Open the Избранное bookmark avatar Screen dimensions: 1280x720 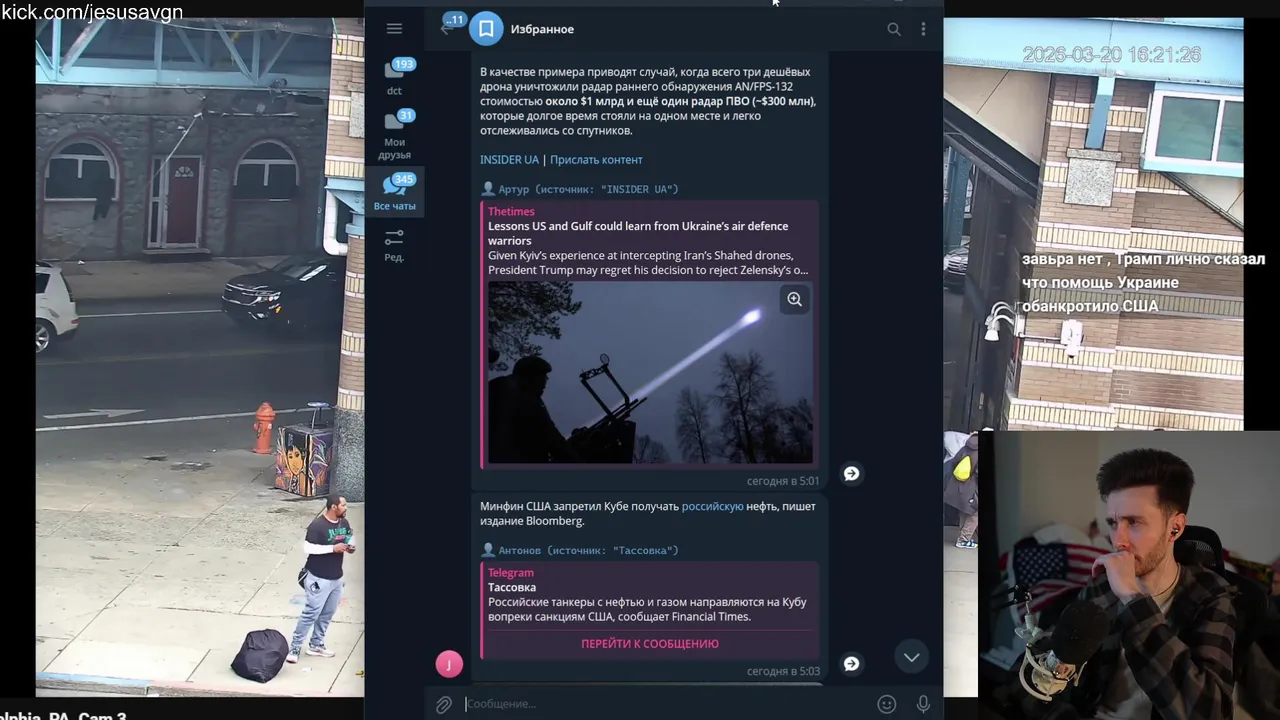(486, 29)
